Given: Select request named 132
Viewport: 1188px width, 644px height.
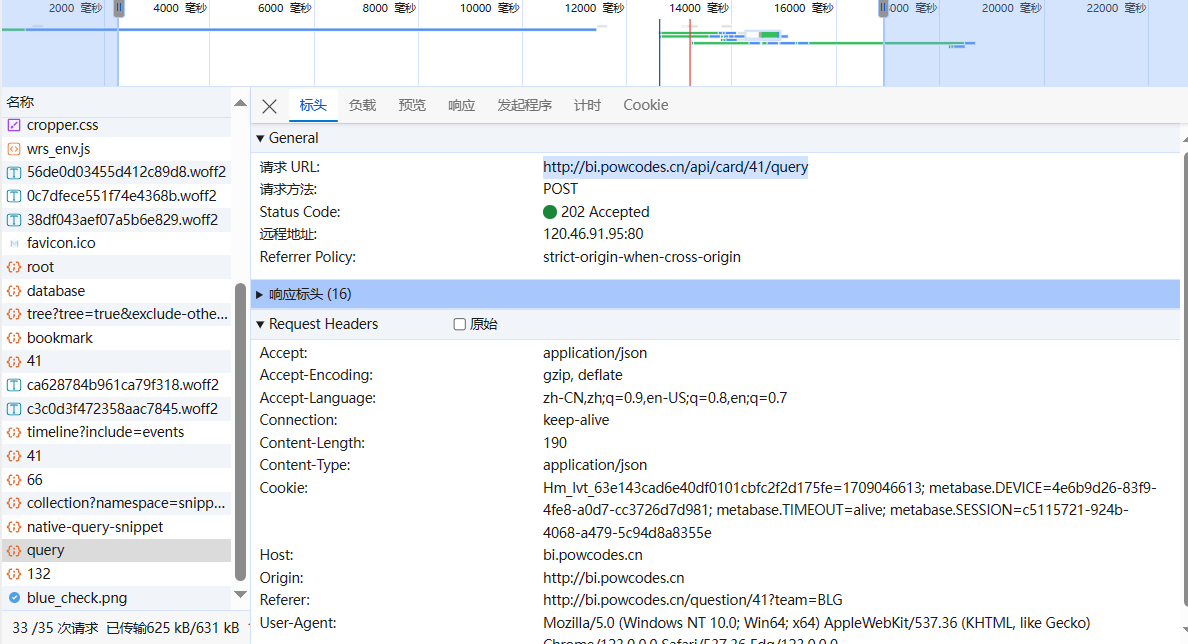Looking at the screenshot, I should (x=117, y=574).
